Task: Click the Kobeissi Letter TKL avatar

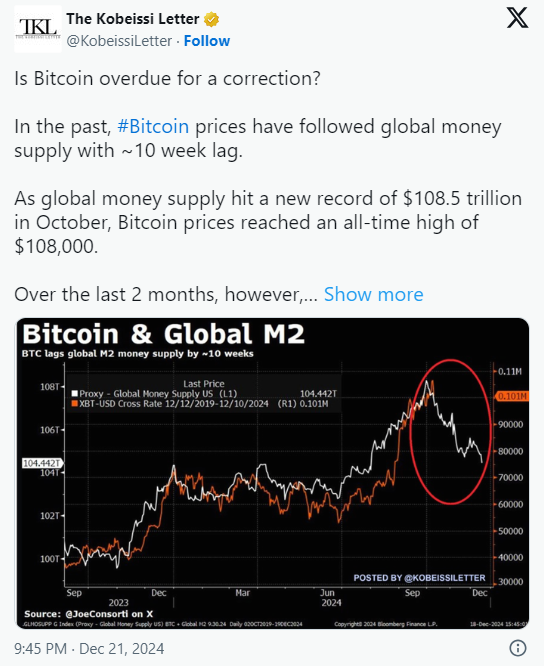Action: (38, 29)
